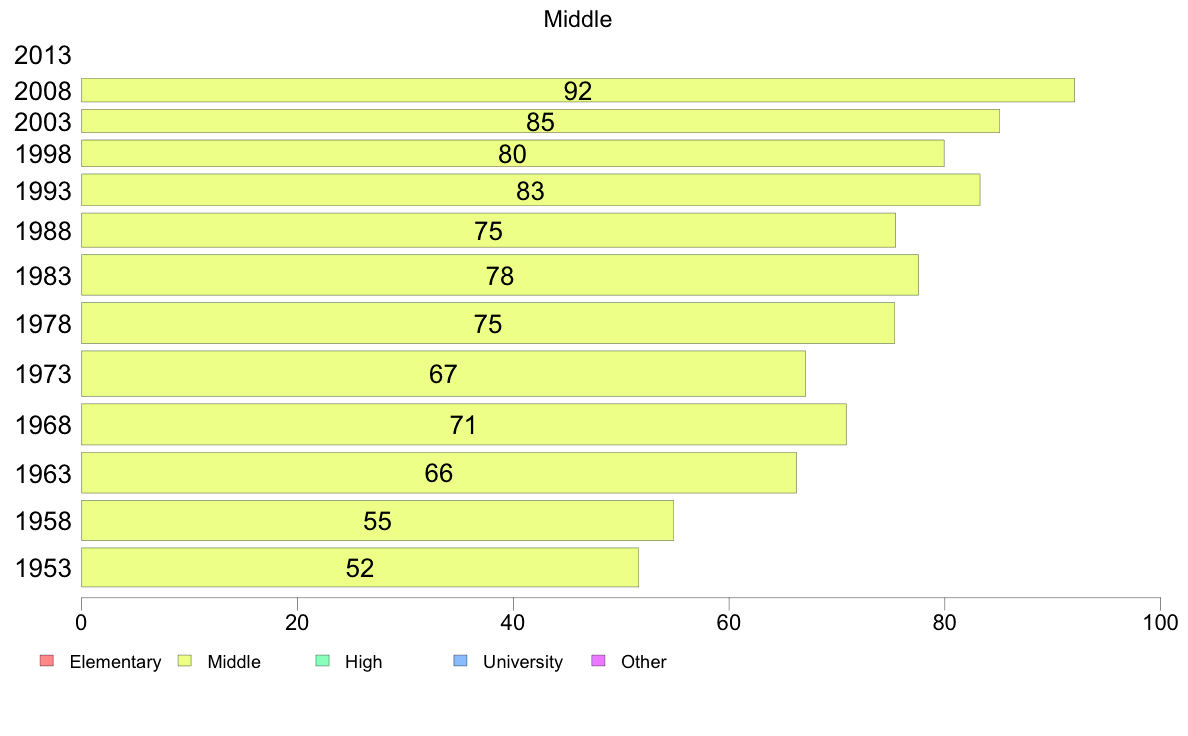Click the Middle chart title

(x=577, y=19)
